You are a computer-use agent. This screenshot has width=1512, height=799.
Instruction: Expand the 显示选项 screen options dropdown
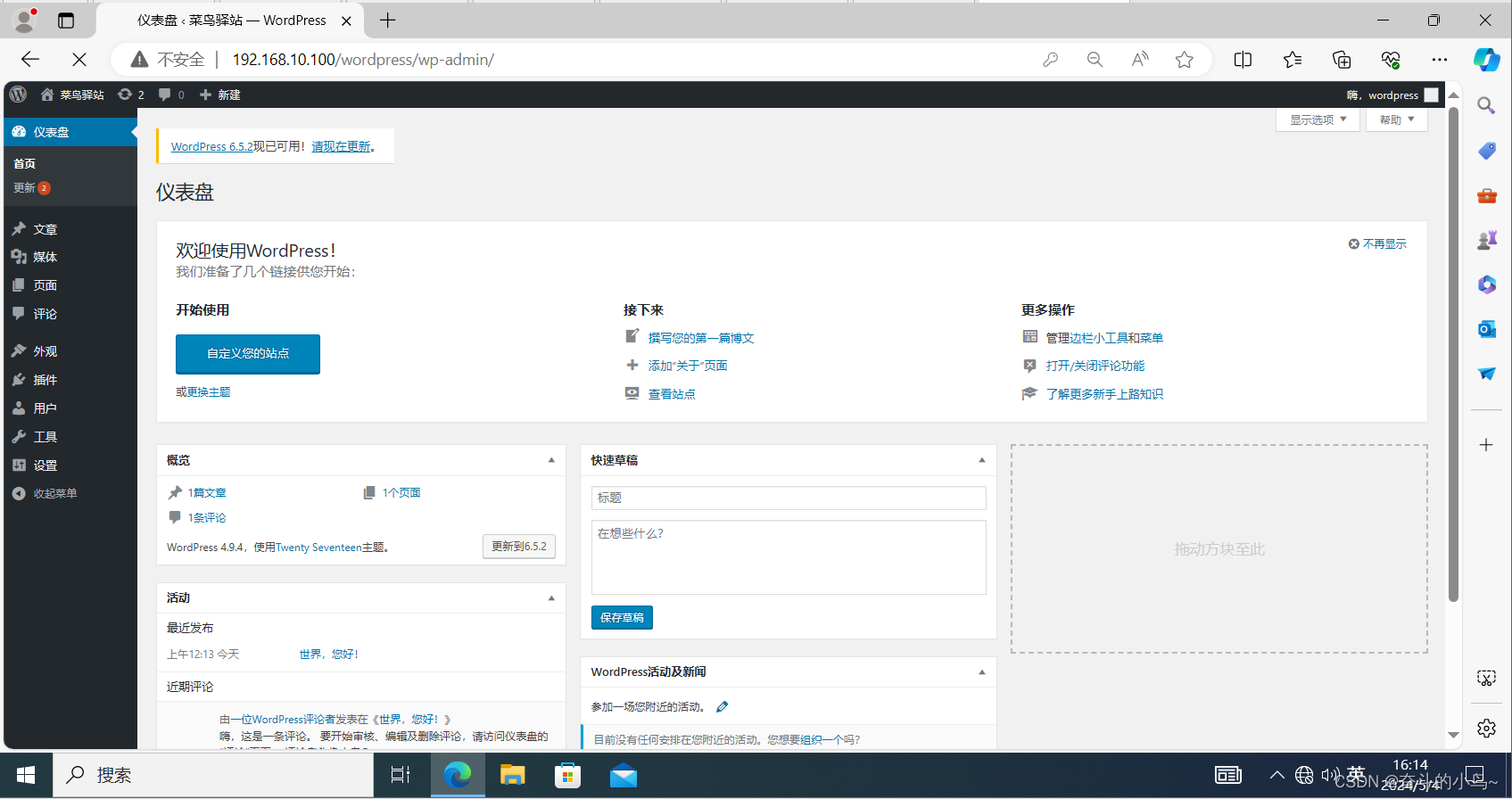pyautogui.click(x=1318, y=119)
